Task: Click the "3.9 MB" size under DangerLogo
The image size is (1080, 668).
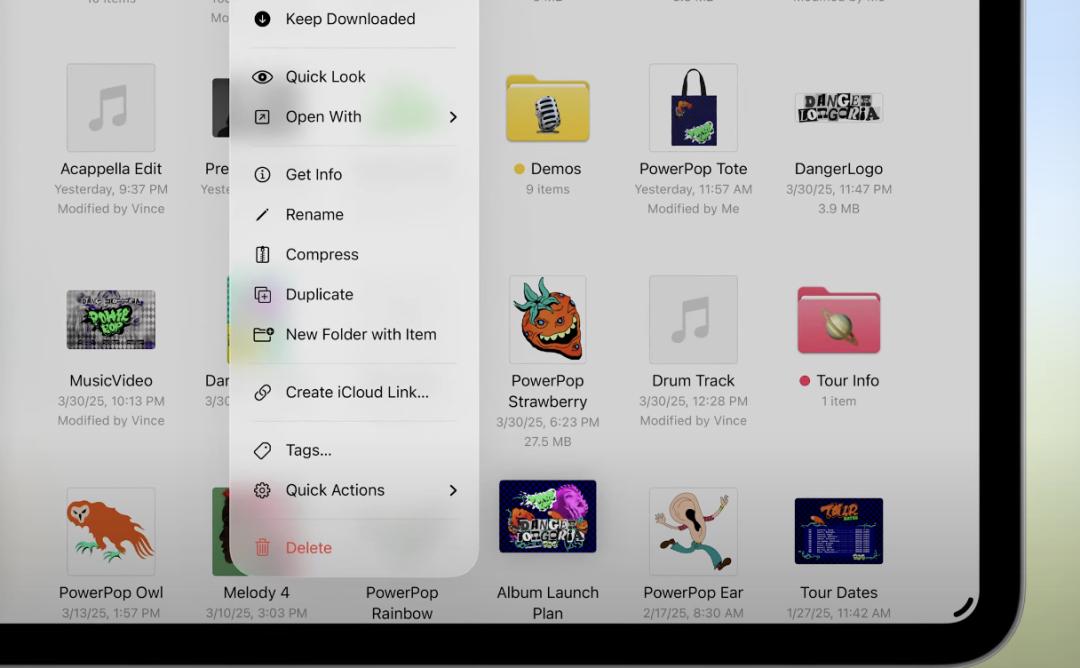Action: (x=839, y=209)
